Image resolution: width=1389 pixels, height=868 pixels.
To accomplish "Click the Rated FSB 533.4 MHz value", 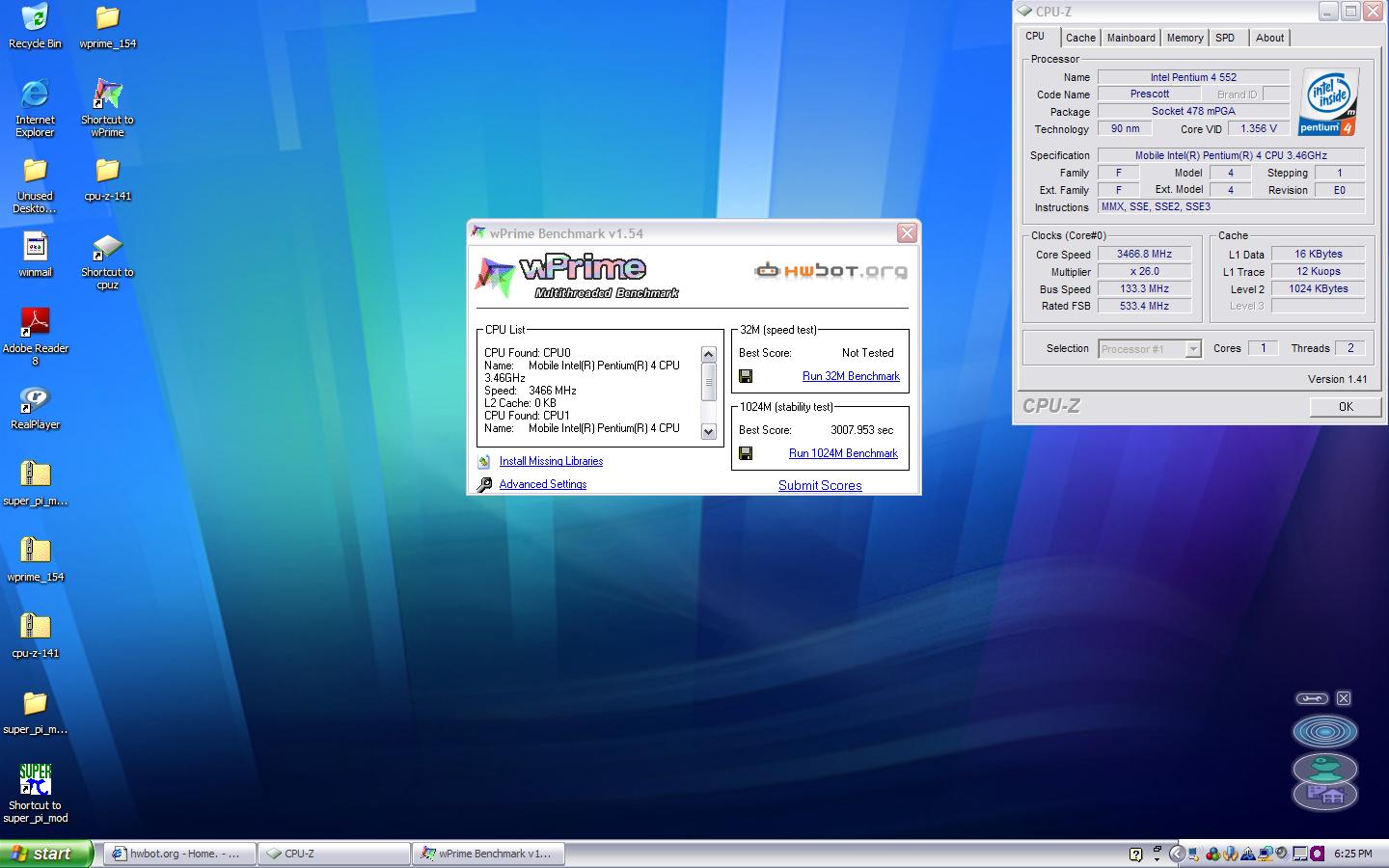I will pyautogui.click(x=1144, y=306).
